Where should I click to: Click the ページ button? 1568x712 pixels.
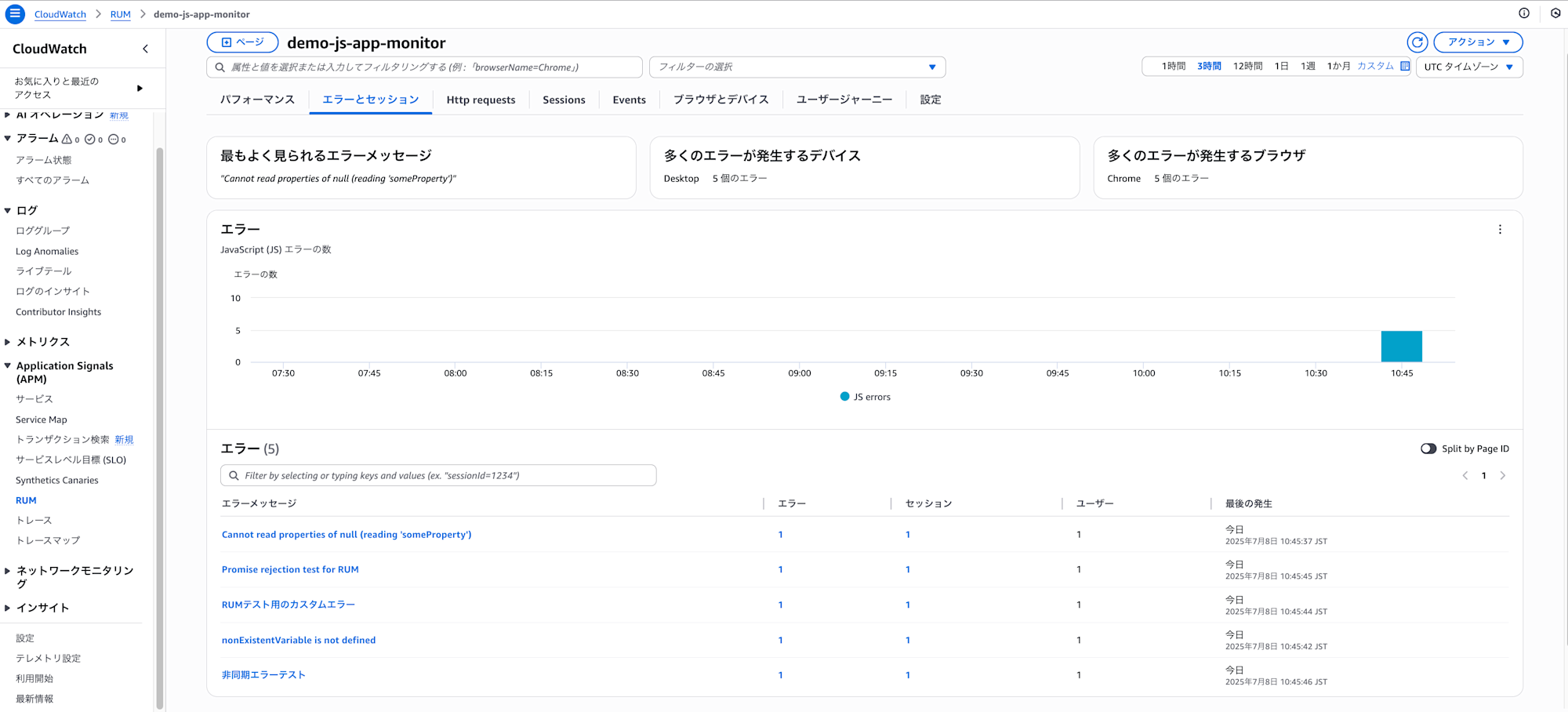[x=242, y=42]
